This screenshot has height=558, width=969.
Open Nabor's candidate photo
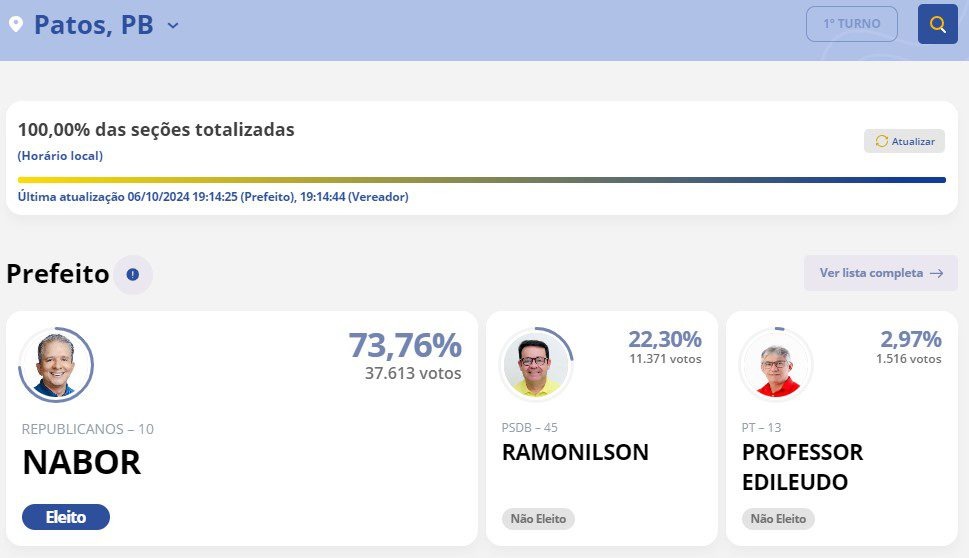[56, 365]
